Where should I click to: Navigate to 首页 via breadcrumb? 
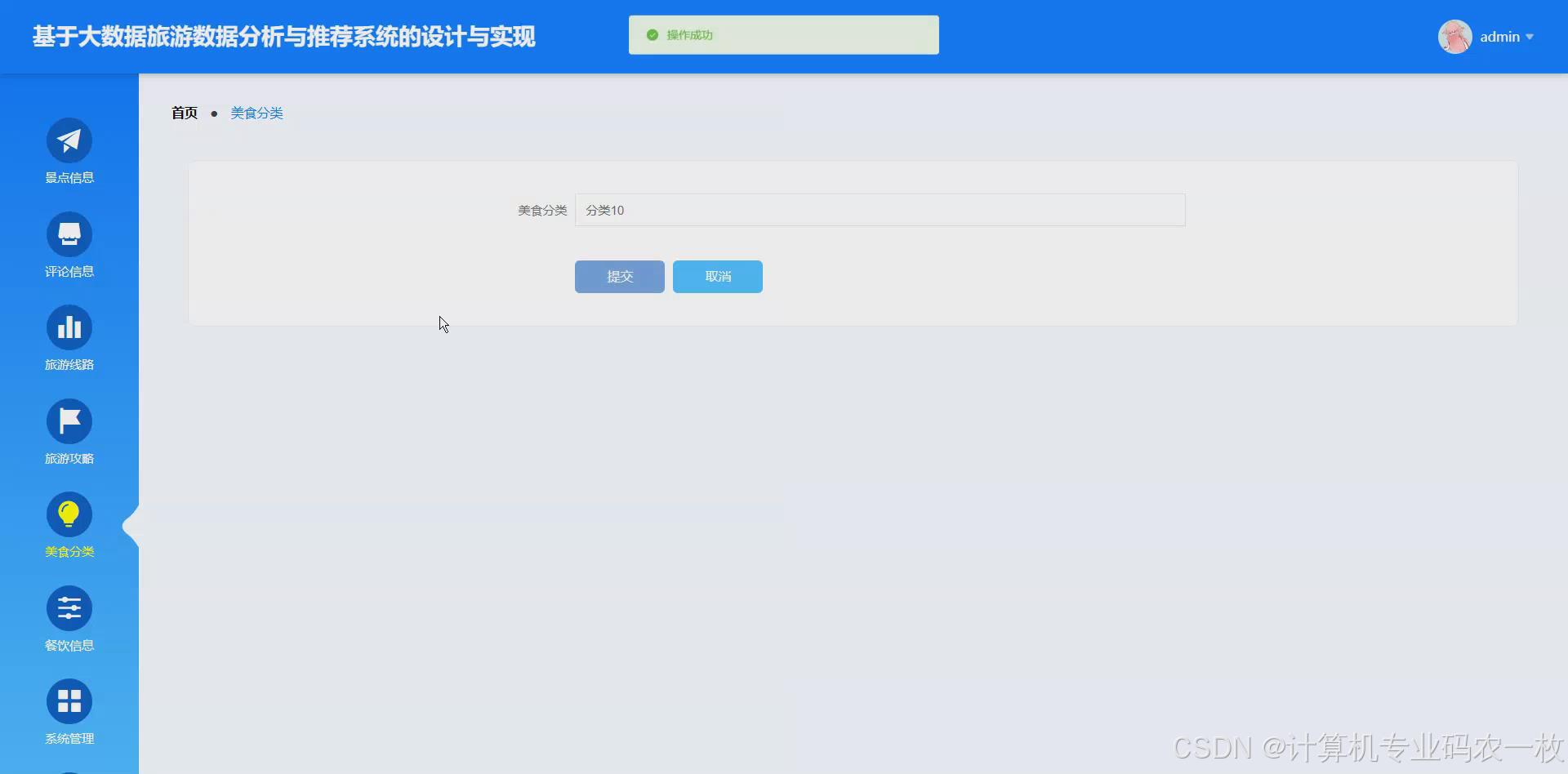(x=184, y=113)
